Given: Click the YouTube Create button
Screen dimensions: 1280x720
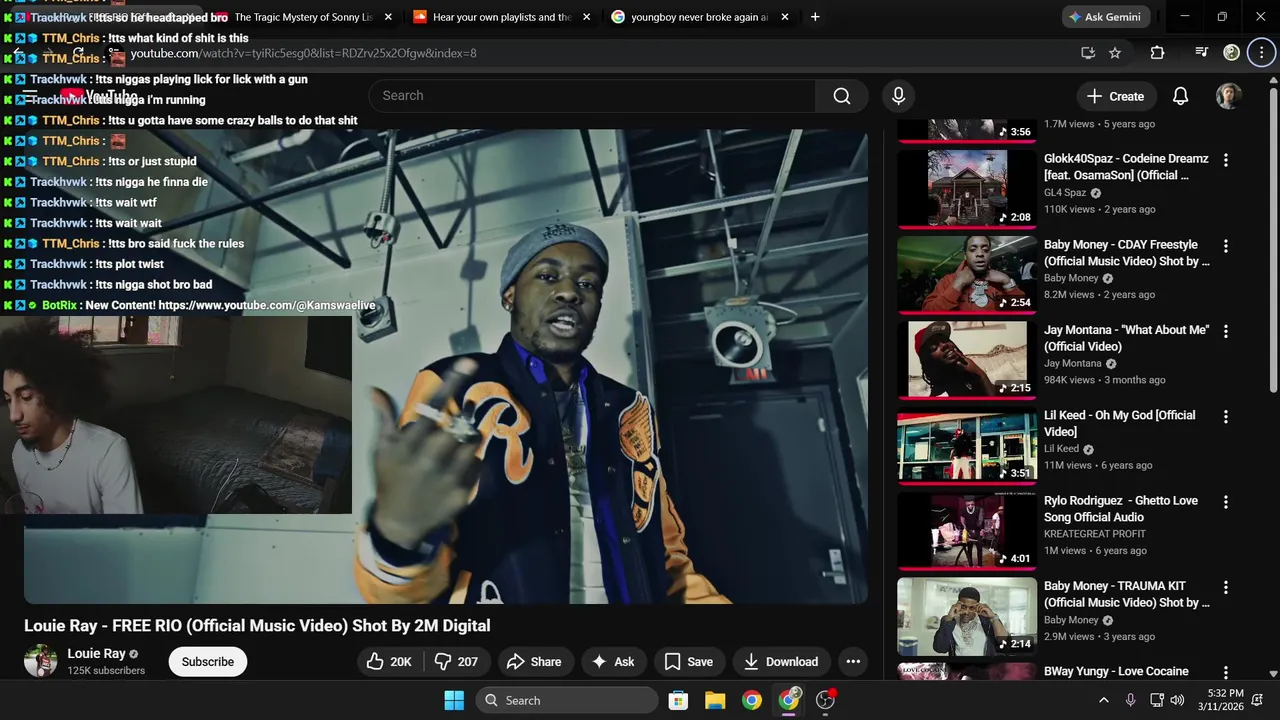Looking at the screenshot, I should click(1115, 96).
